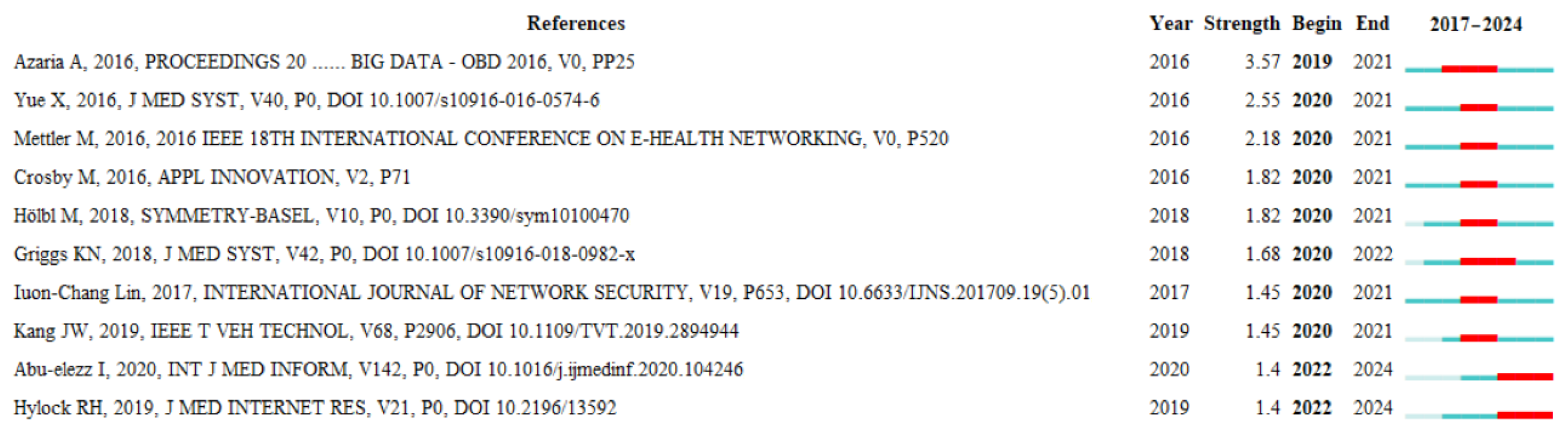Select the Mettler M 2016 IEEE reference
1568x431 pixels.
click(x=481, y=138)
